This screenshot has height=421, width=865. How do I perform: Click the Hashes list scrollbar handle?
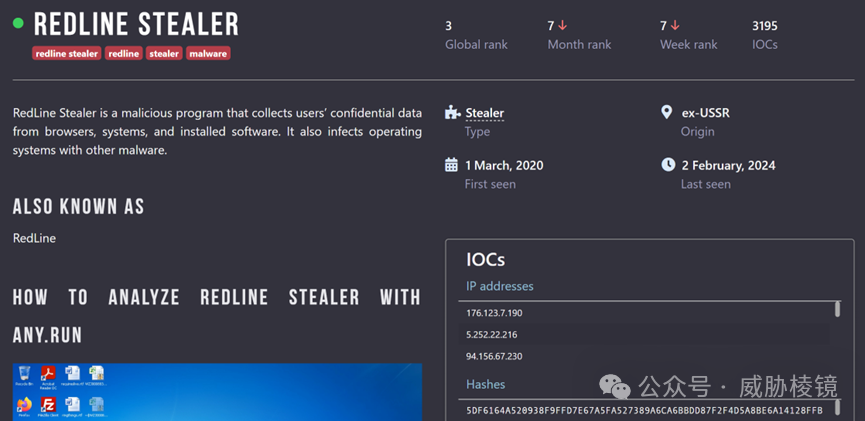pyautogui.click(x=837, y=407)
